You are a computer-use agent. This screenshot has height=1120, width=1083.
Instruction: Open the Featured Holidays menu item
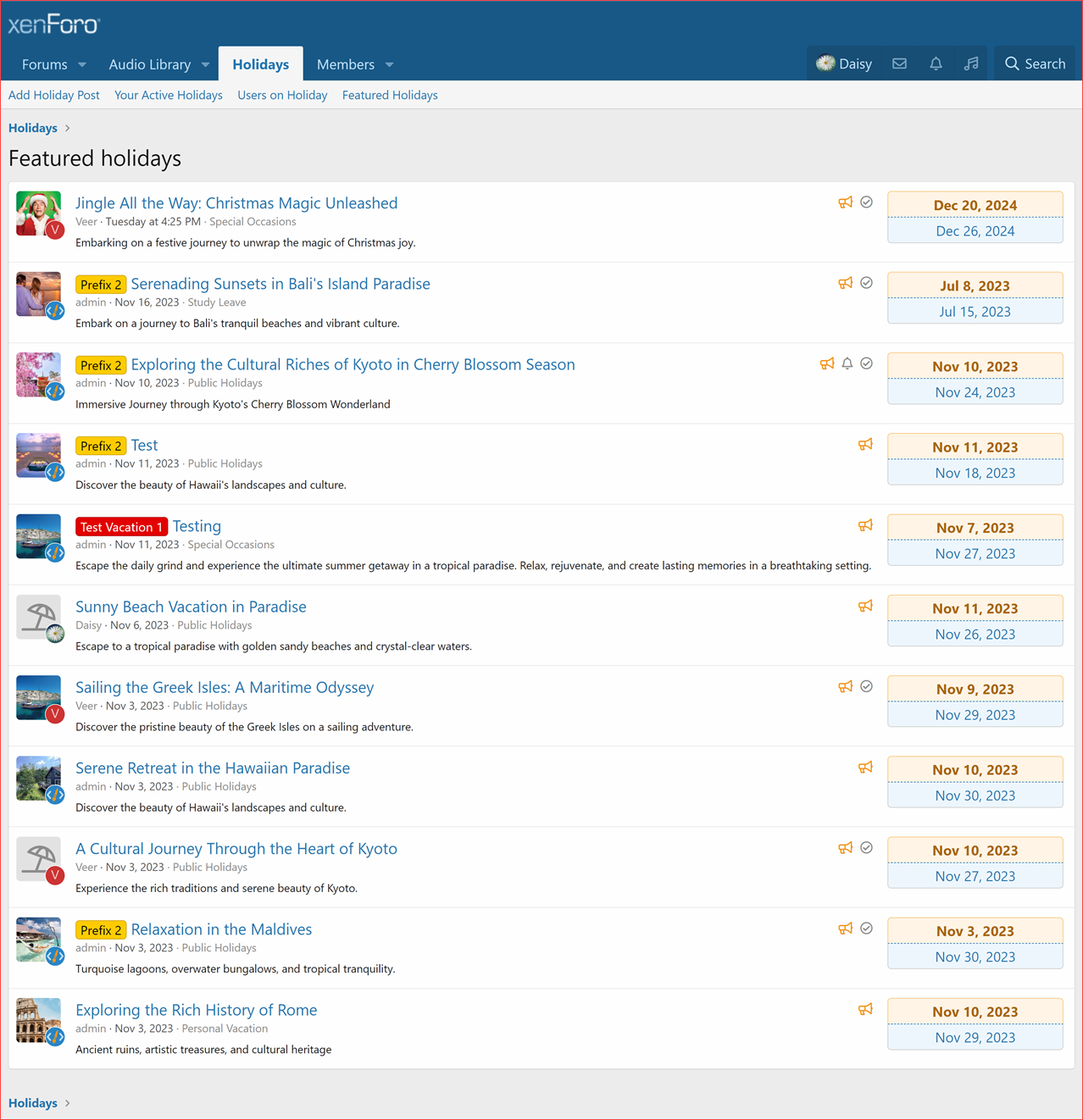(390, 95)
